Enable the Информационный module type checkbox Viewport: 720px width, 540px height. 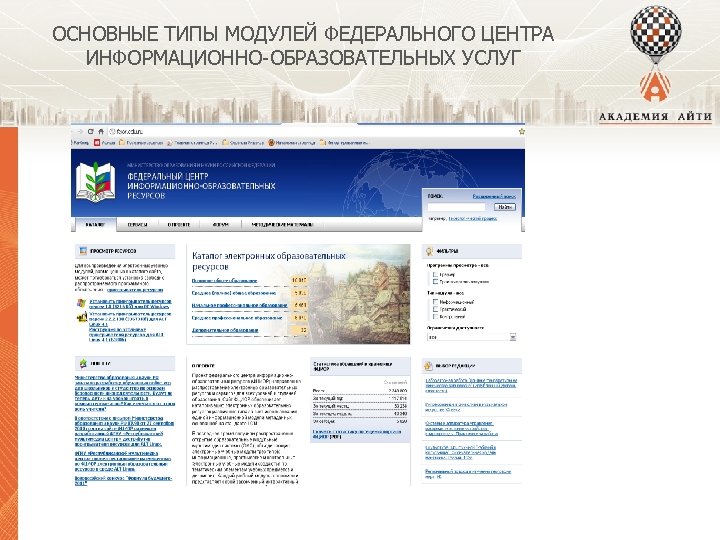pos(435,302)
